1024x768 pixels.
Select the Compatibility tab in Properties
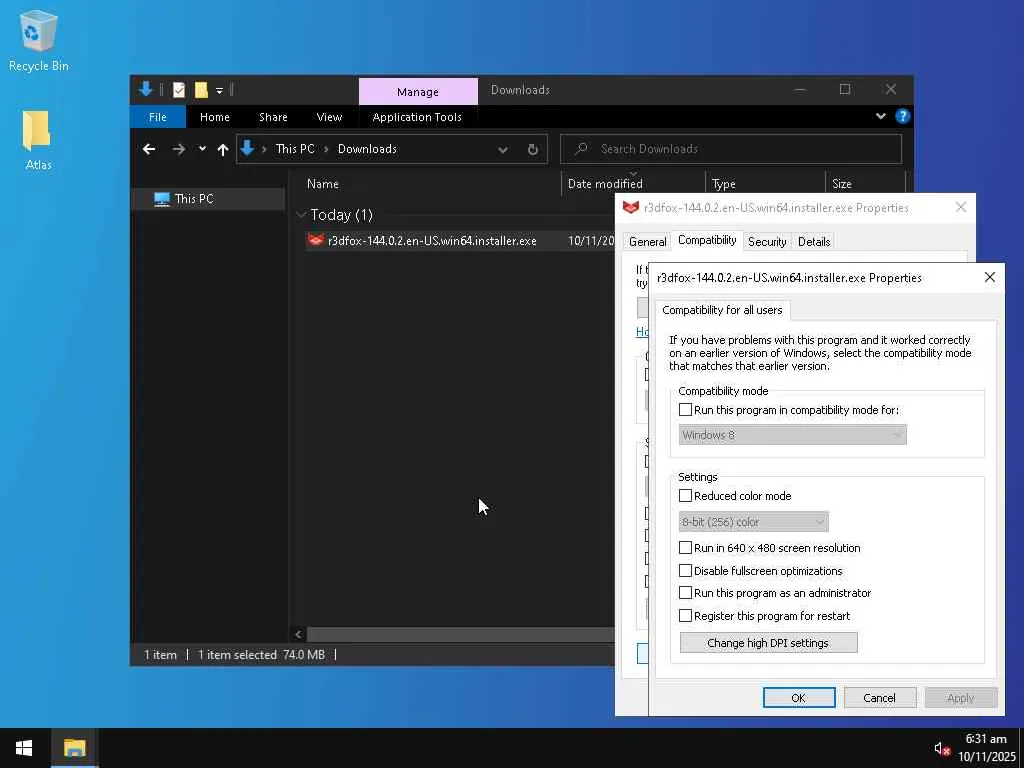click(707, 240)
